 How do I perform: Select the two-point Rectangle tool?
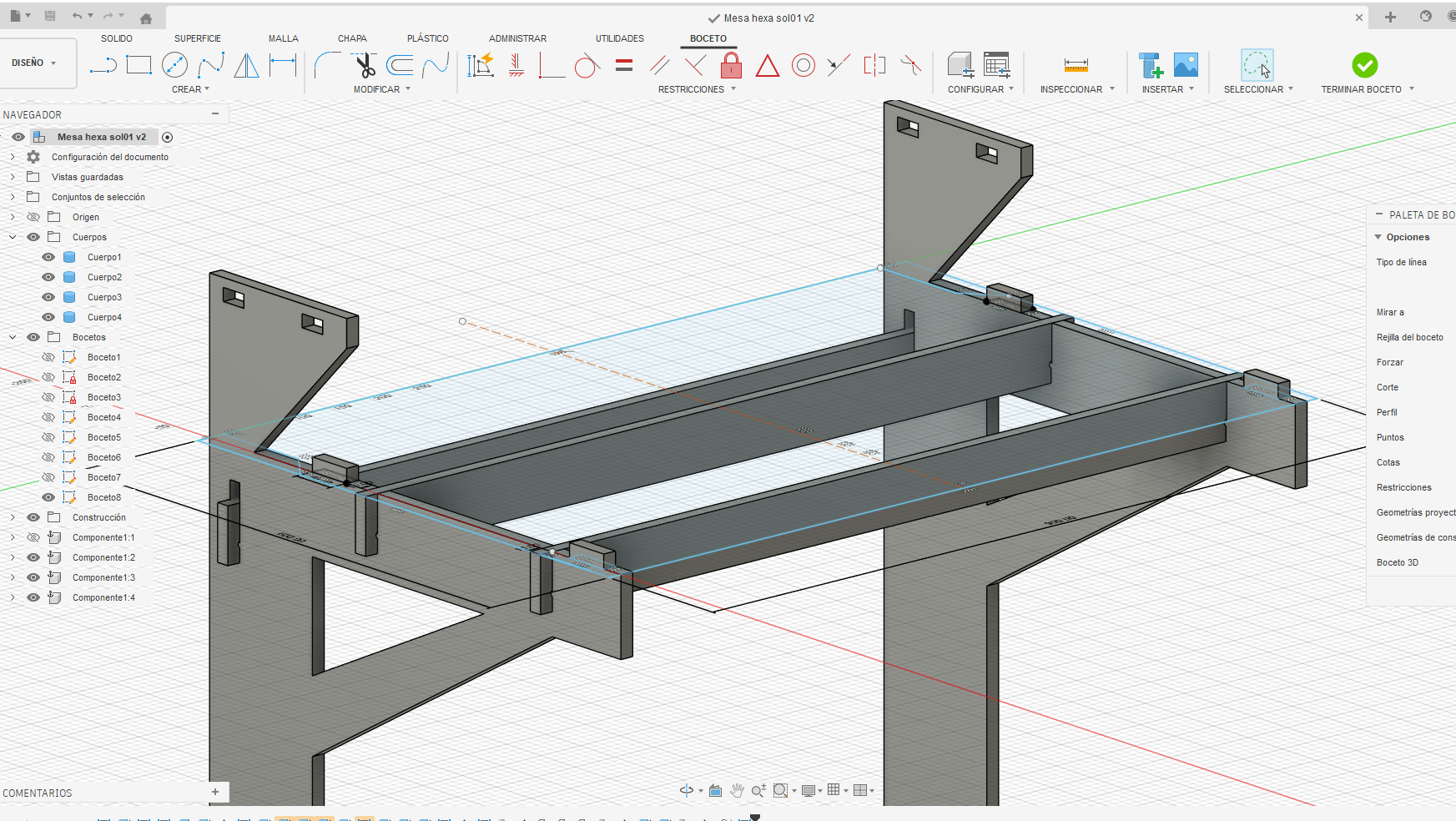pyautogui.click(x=139, y=65)
